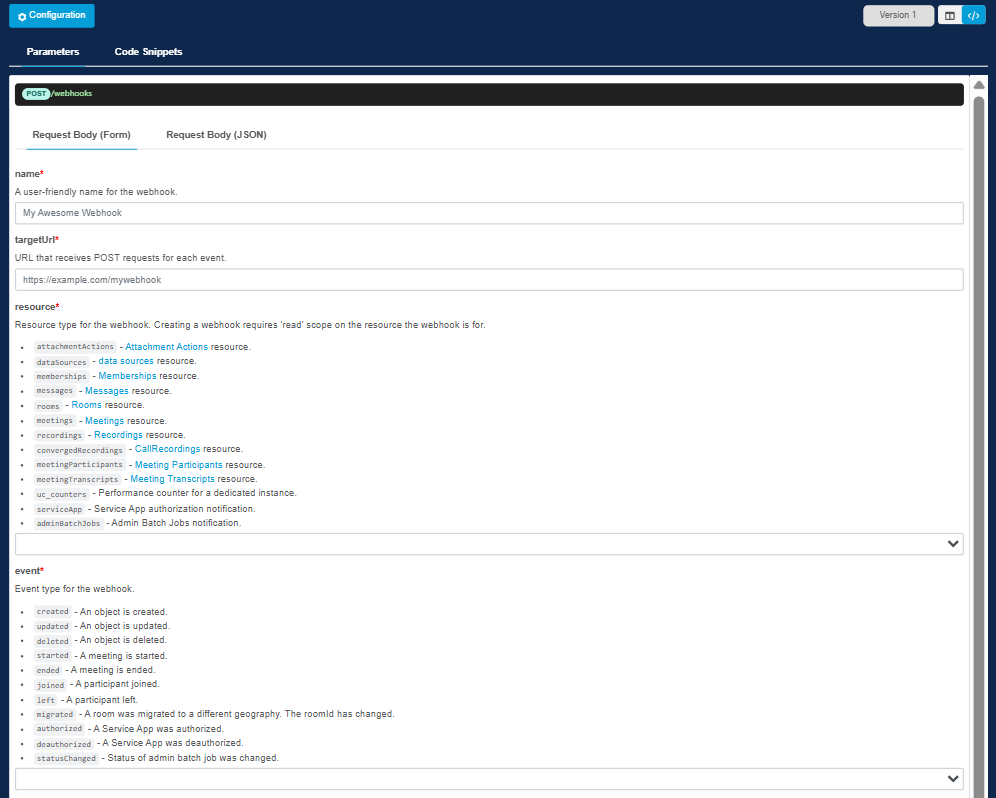The width and height of the screenshot is (996, 798).
Task: Expand the event dropdown
Action: [489, 779]
